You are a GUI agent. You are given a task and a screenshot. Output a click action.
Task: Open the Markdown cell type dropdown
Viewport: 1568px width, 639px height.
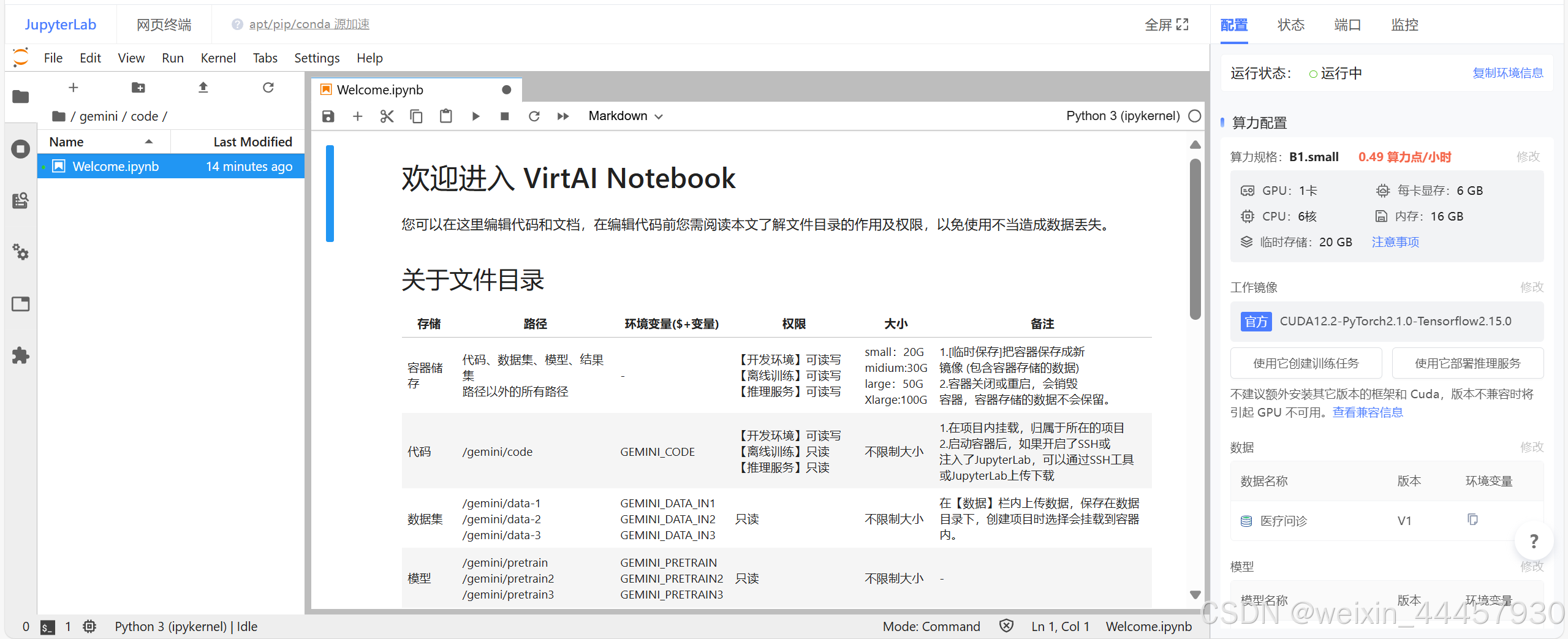pyautogui.click(x=626, y=116)
